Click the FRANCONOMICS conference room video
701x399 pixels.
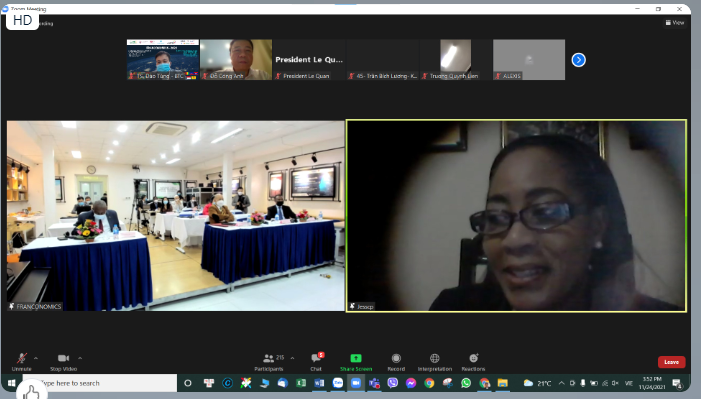coord(176,216)
